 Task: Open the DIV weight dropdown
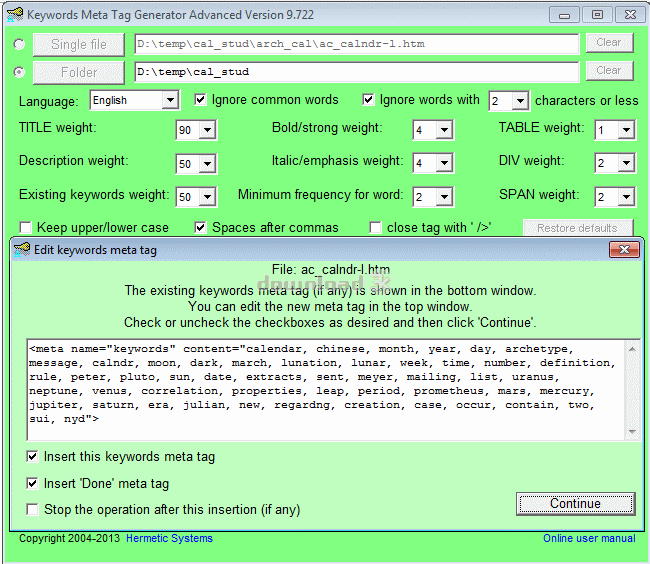pyautogui.click(x=626, y=163)
